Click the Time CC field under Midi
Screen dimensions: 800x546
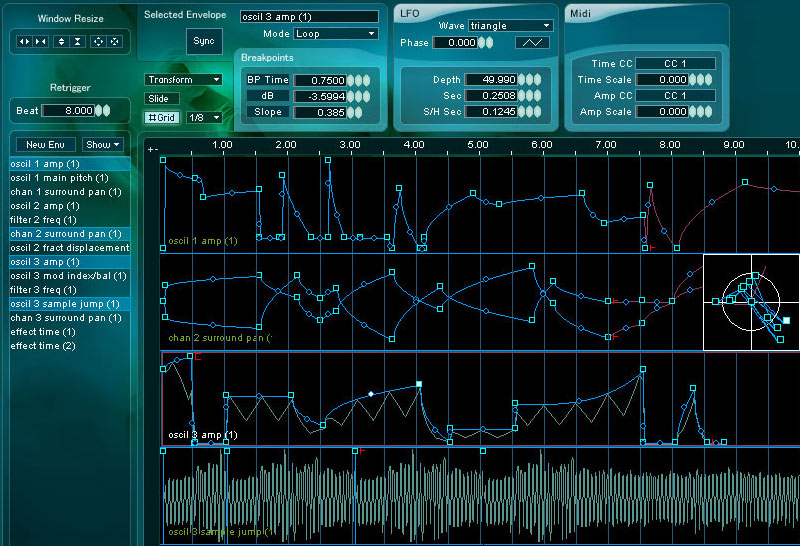point(675,63)
